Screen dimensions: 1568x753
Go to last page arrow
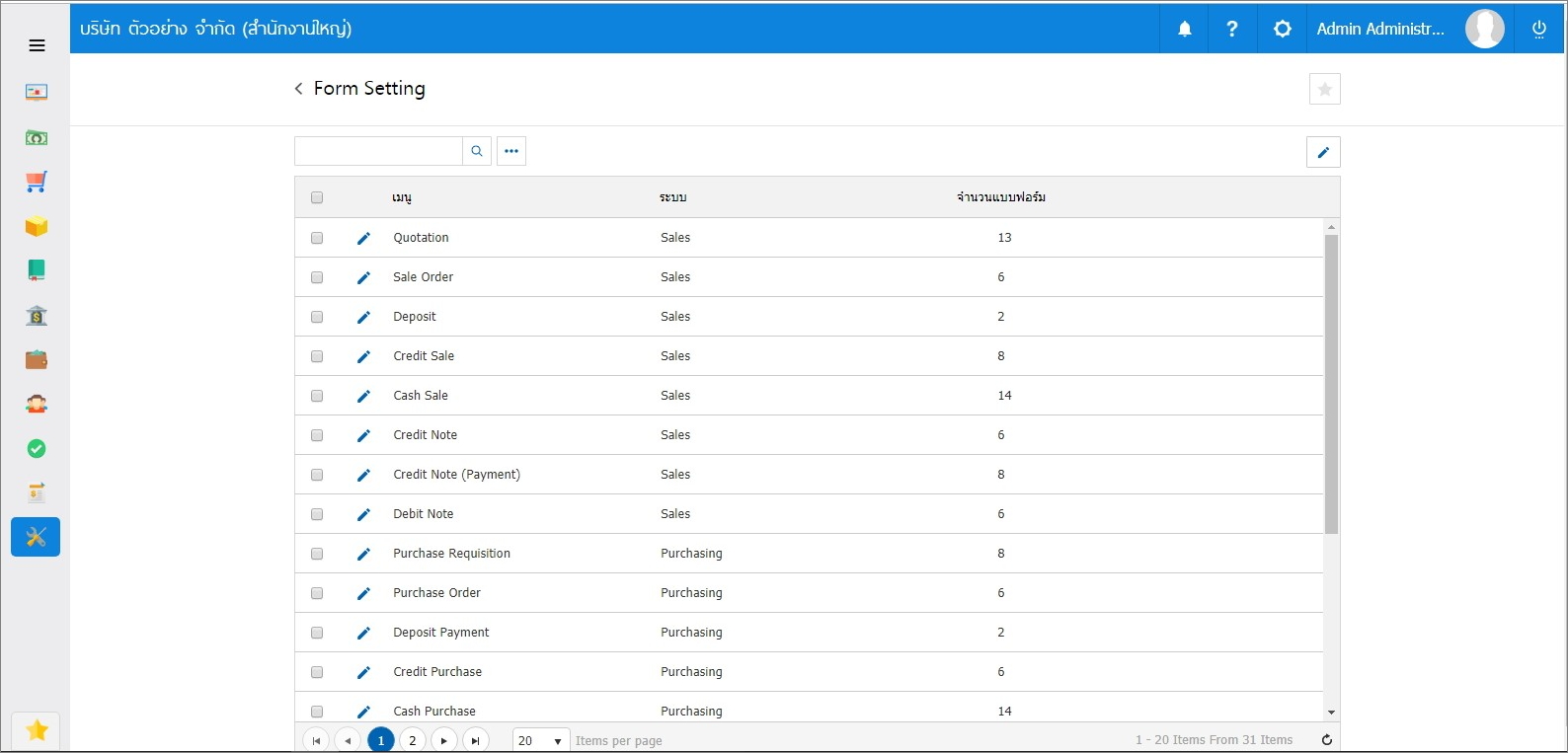pos(476,740)
